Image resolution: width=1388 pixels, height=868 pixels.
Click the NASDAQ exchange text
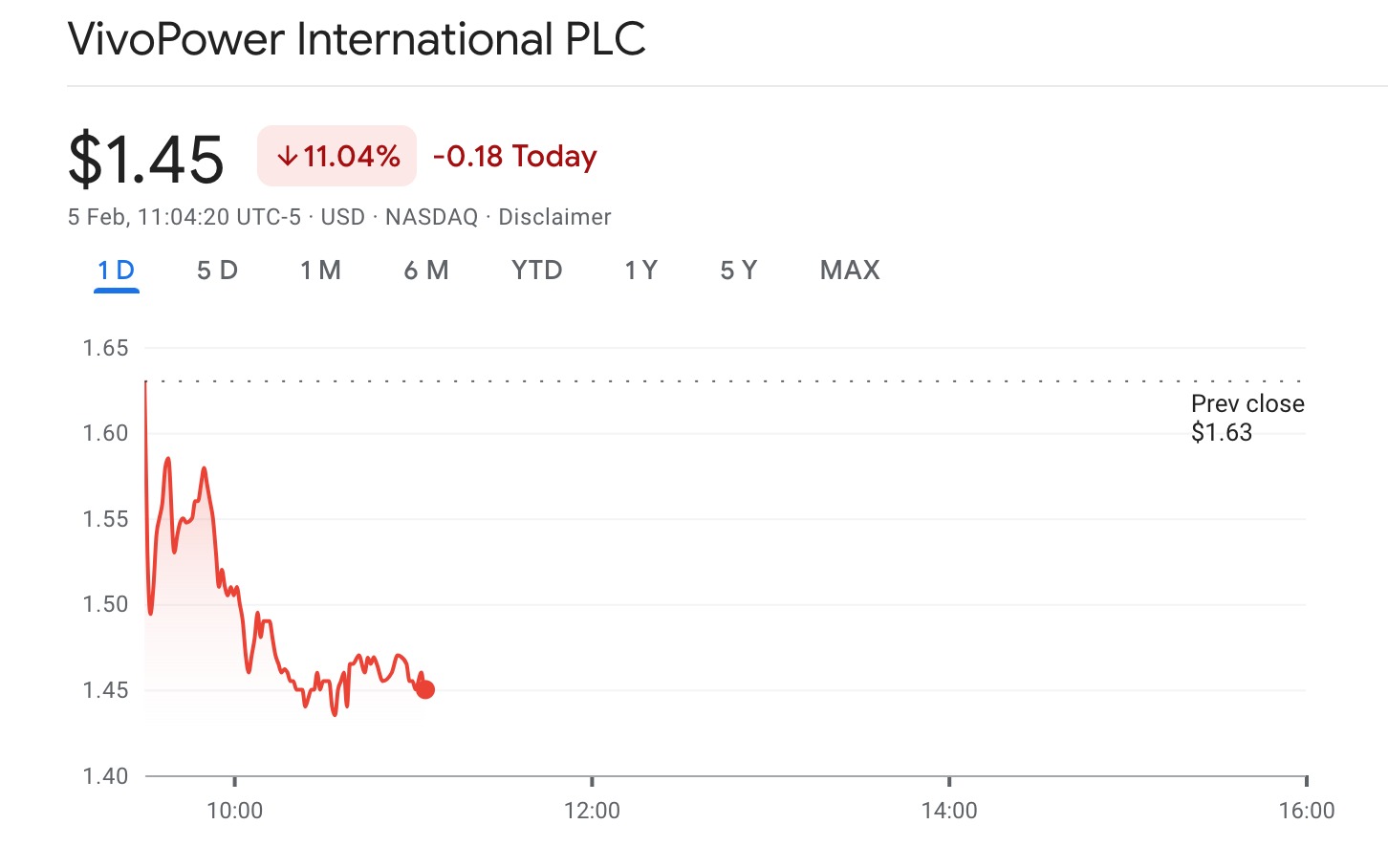tap(431, 217)
